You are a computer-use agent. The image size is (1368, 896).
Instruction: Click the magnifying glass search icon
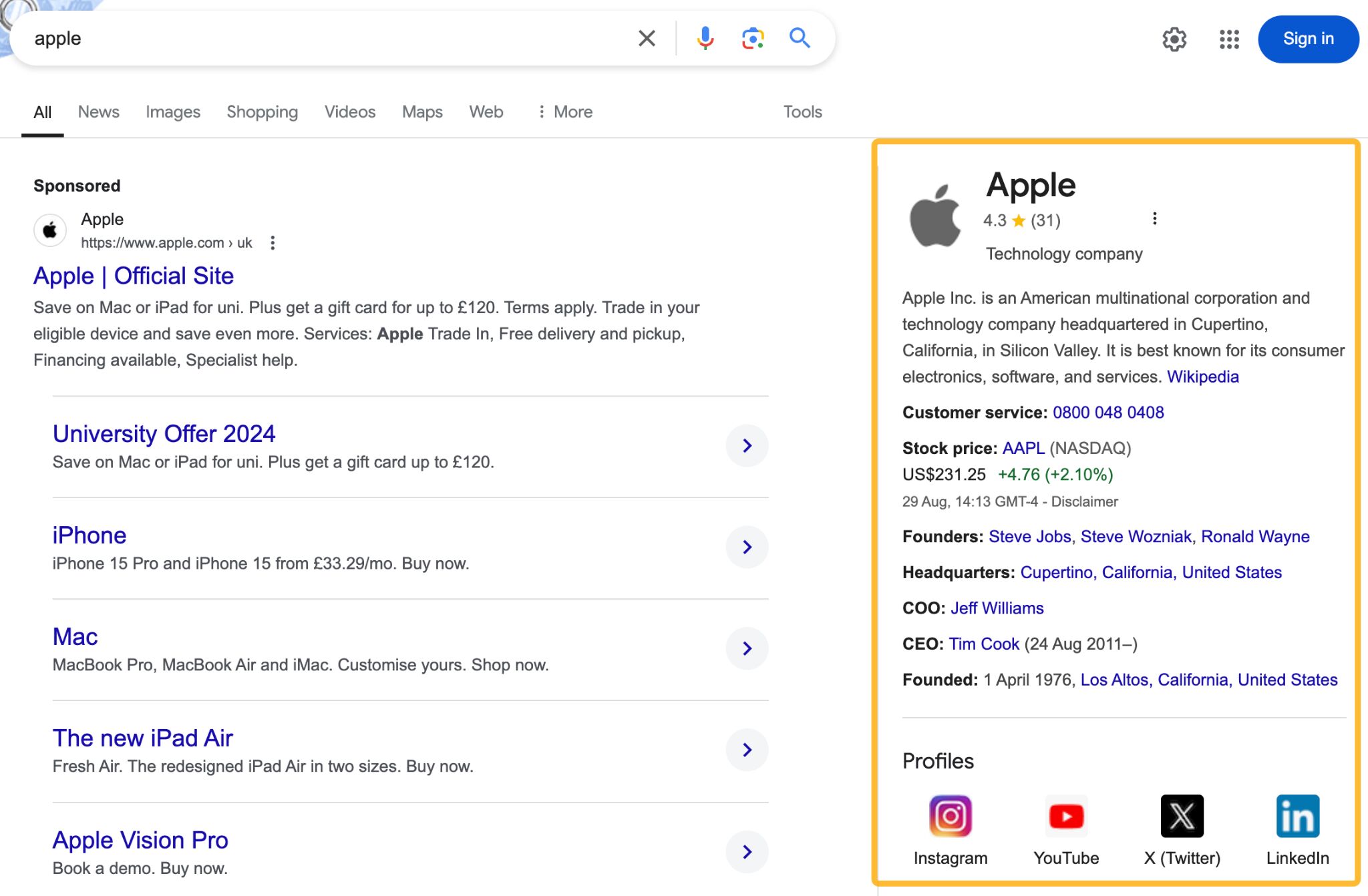click(800, 38)
